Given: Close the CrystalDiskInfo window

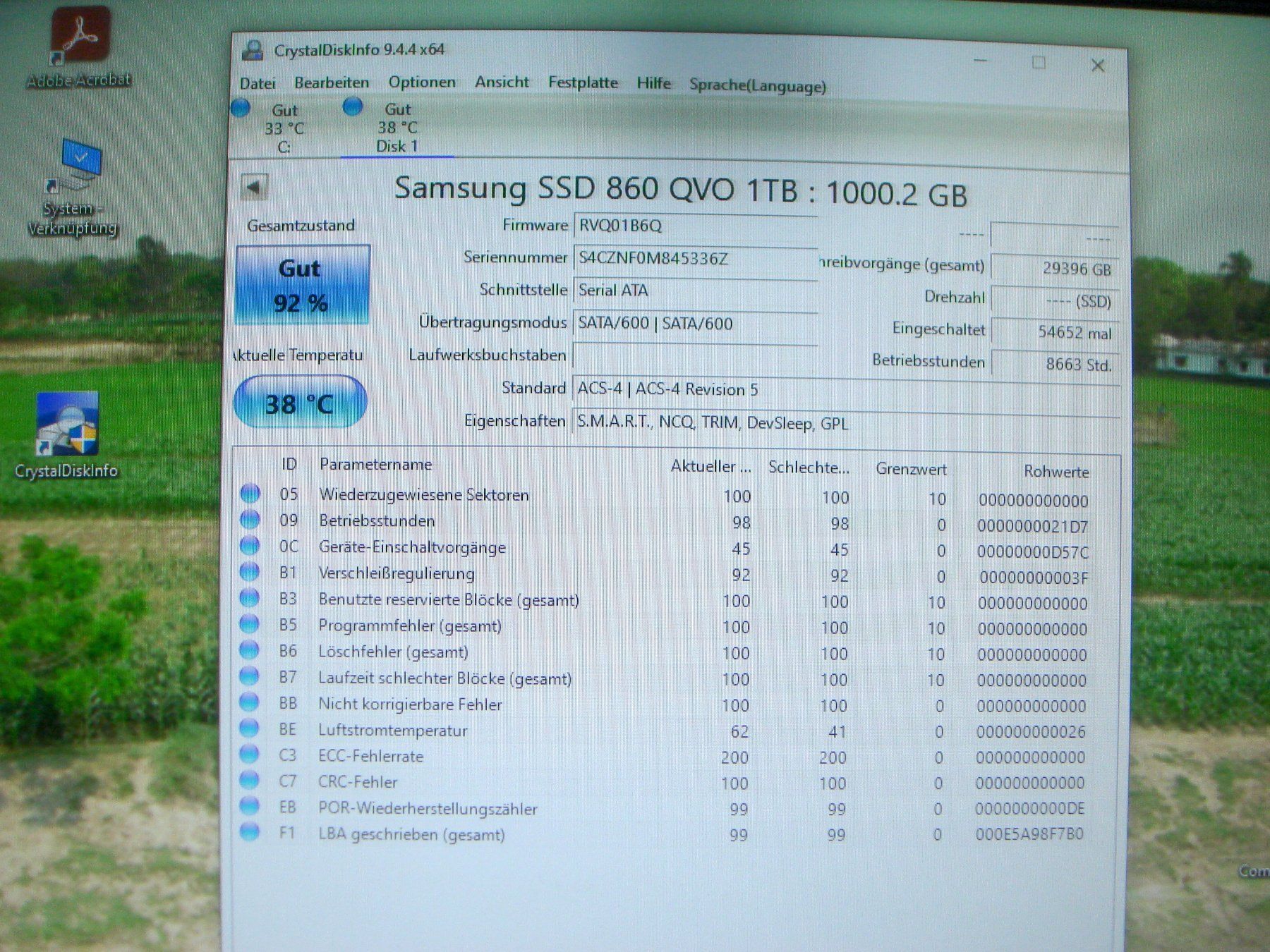Looking at the screenshot, I should coord(1098,66).
